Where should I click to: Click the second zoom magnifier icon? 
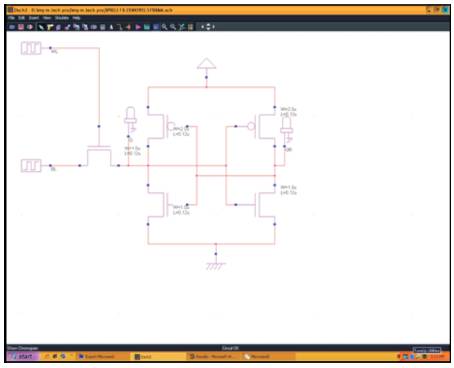point(173,27)
